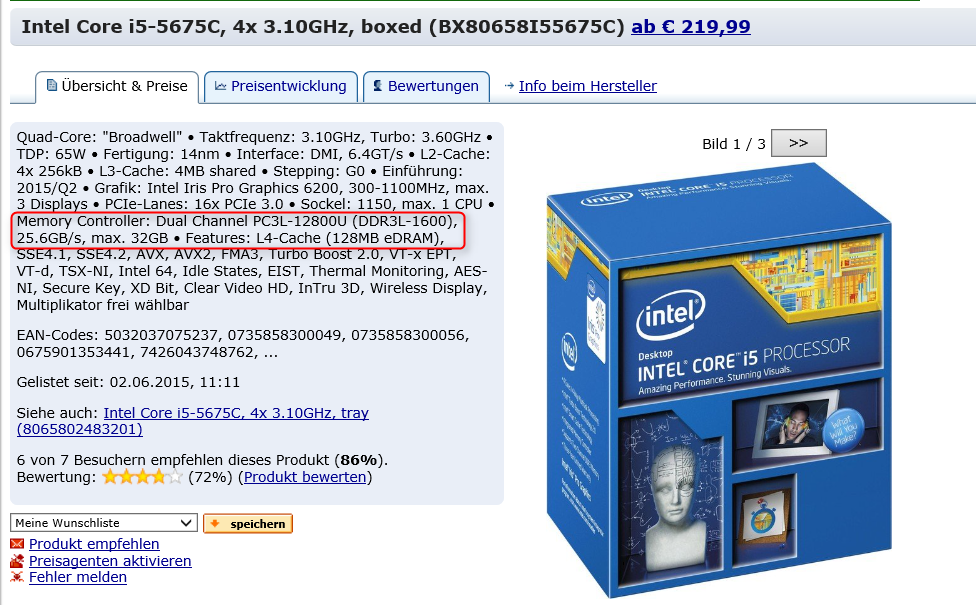Click the star rating icons
Screen dimensions: 976x605
tap(143, 477)
